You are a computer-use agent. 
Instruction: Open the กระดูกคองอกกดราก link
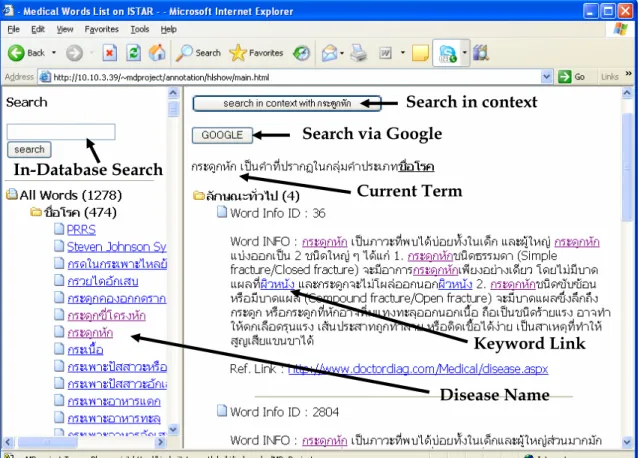pos(117,298)
